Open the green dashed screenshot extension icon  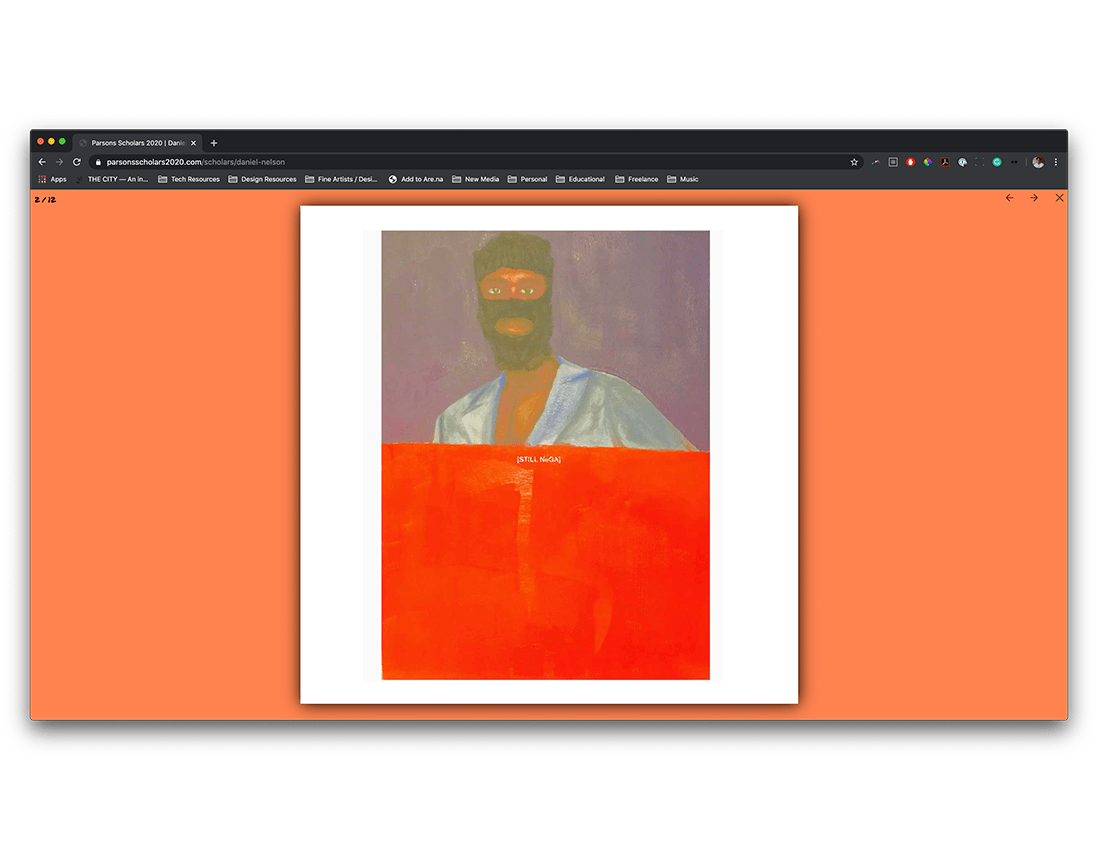[x=980, y=162]
